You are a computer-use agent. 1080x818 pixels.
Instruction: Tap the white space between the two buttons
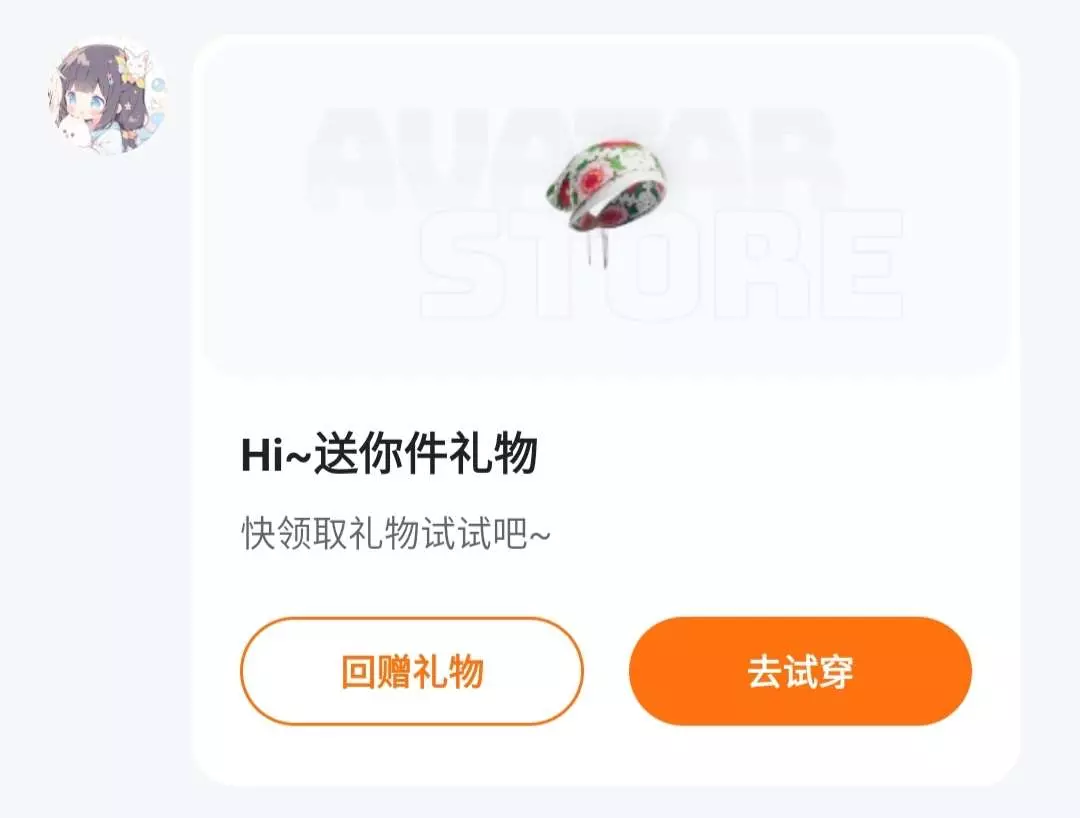tap(606, 671)
